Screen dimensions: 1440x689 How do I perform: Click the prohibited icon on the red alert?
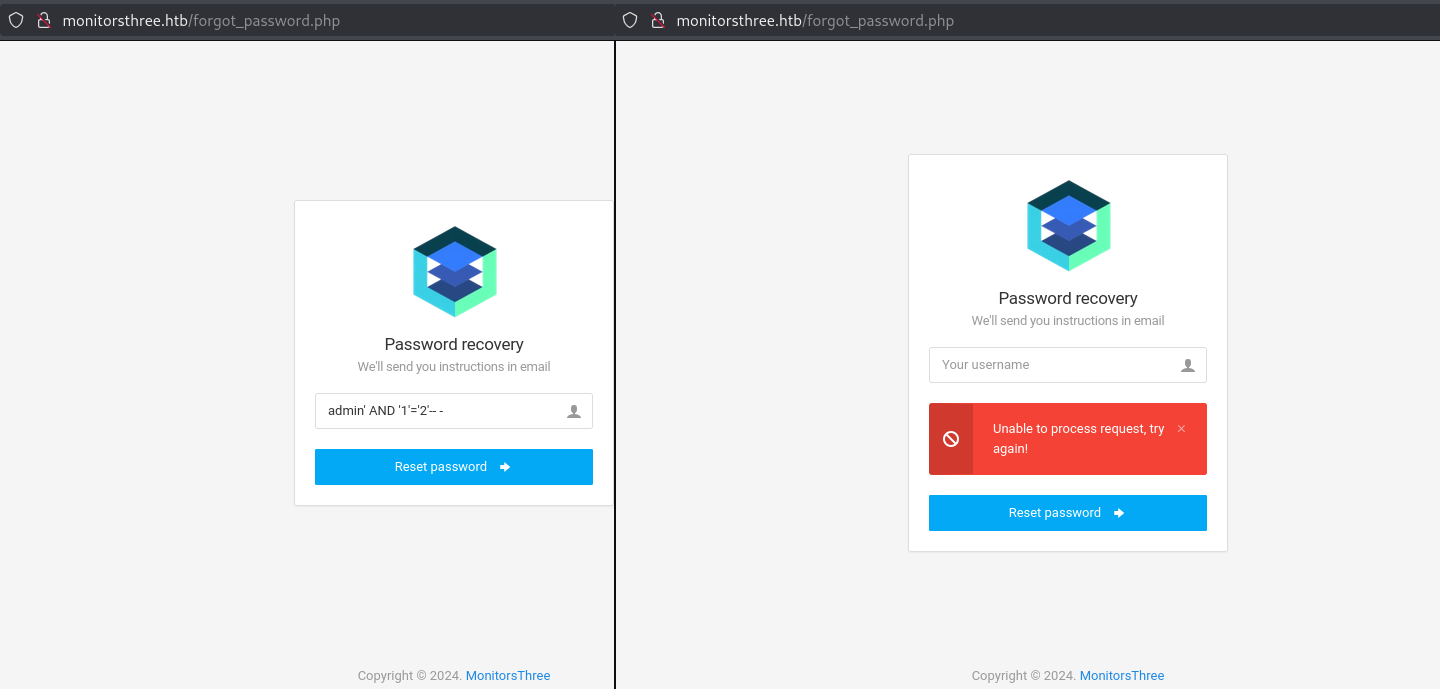pyautogui.click(x=951, y=439)
